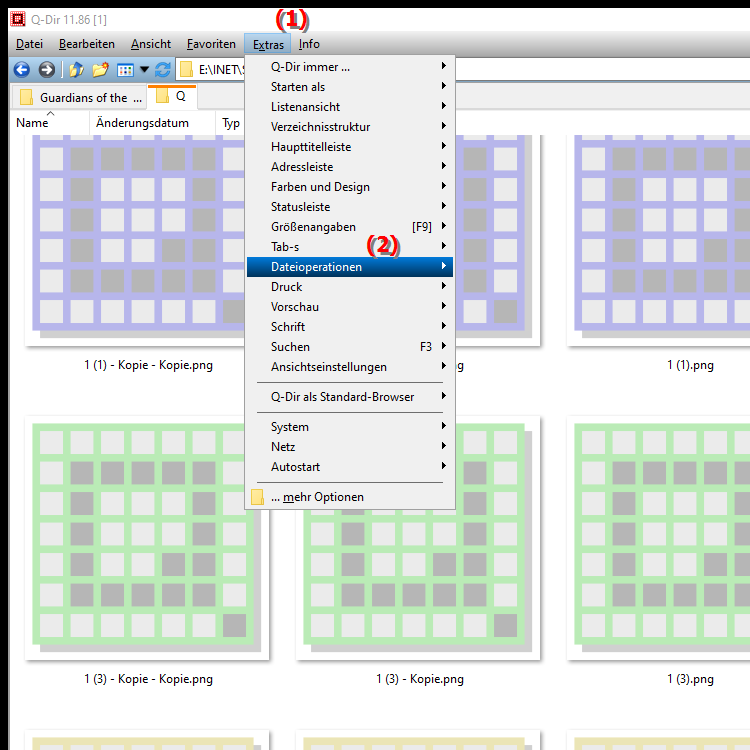
Task: Open the Datei menu
Action: click(29, 44)
